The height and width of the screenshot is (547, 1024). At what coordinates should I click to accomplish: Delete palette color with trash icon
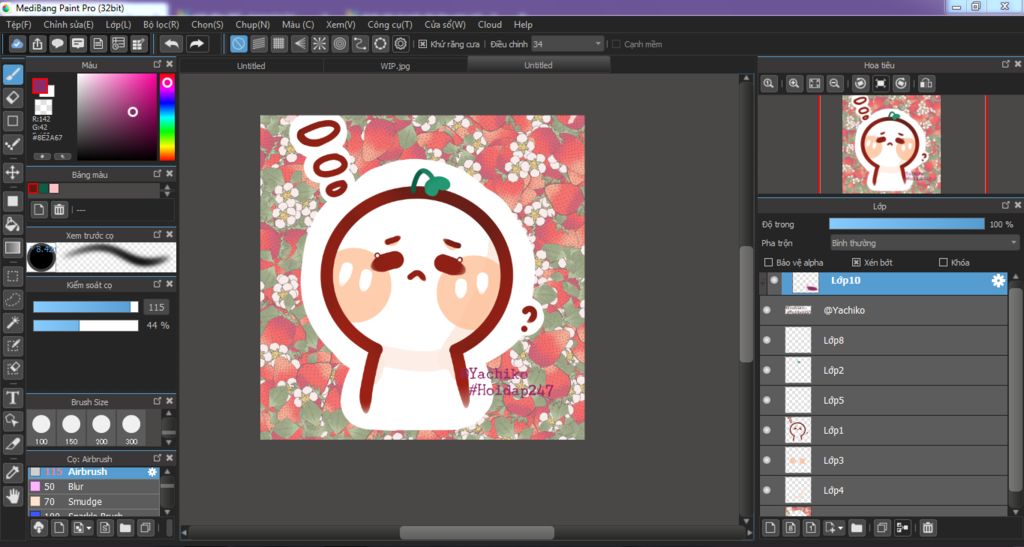(59, 210)
